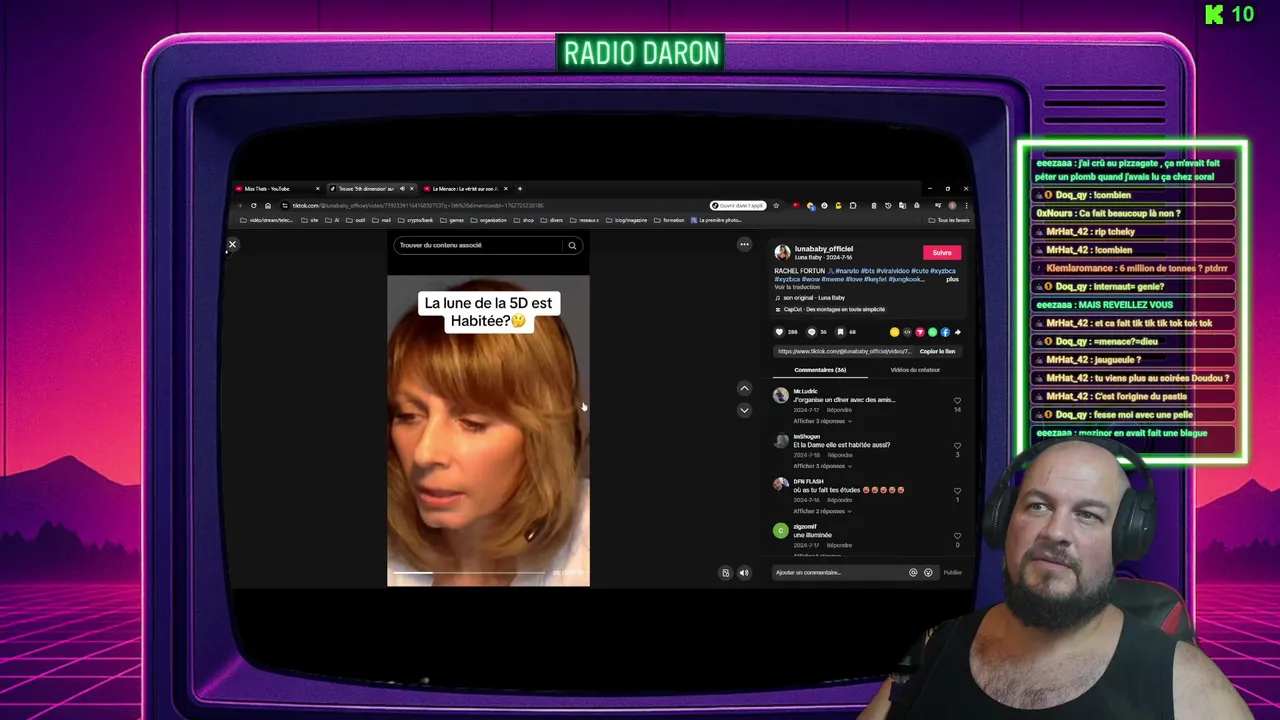The height and width of the screenshot is (720, 1280).
Task: Click 'Ouvrir dans l'appli' button in address bar
Action: point(738,205)
